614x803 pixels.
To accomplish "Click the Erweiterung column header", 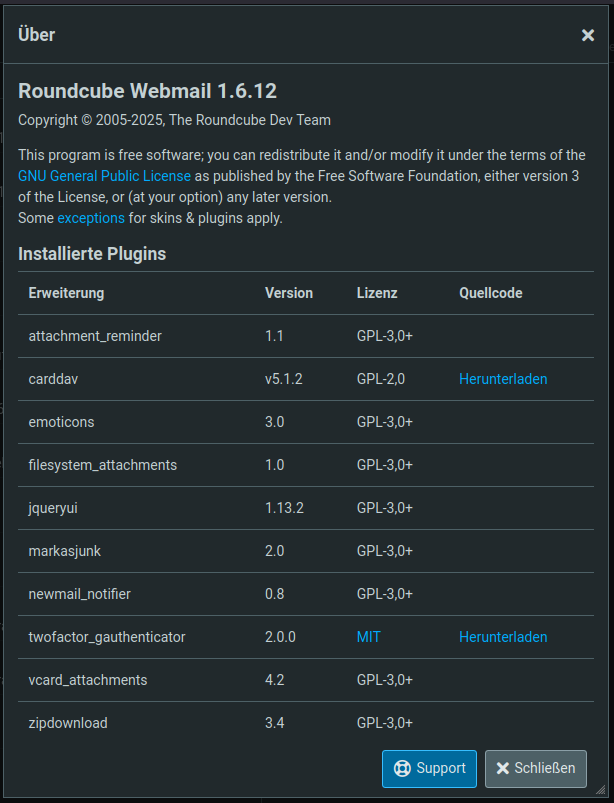I will click(x=66, y=293).
